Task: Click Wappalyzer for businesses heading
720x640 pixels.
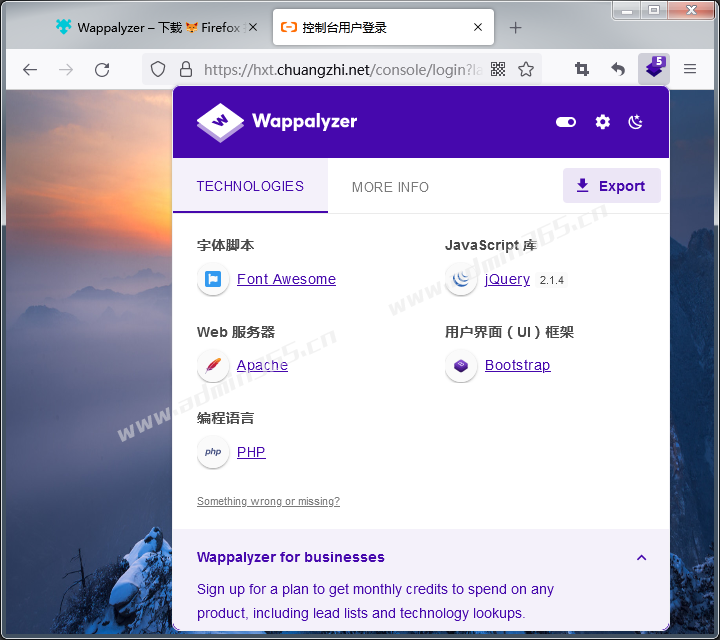Action: 291,557
